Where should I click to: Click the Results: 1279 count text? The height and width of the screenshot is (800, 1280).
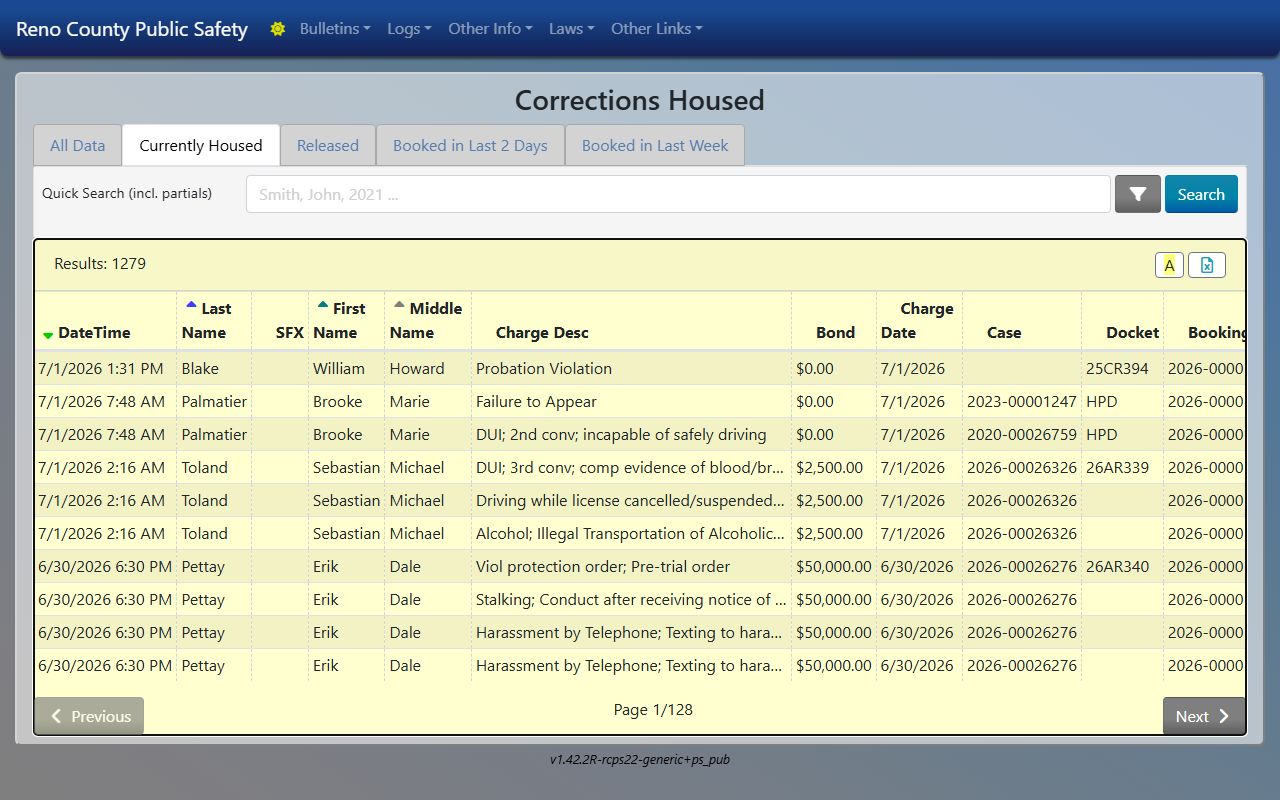[x=100, y=264]
